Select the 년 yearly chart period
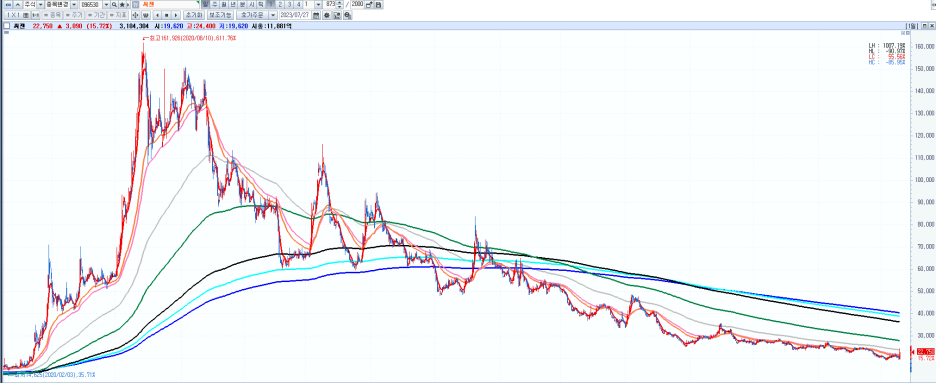Image resolution: width=936 pixels, height=383 pixels. [x=233, y=4]
